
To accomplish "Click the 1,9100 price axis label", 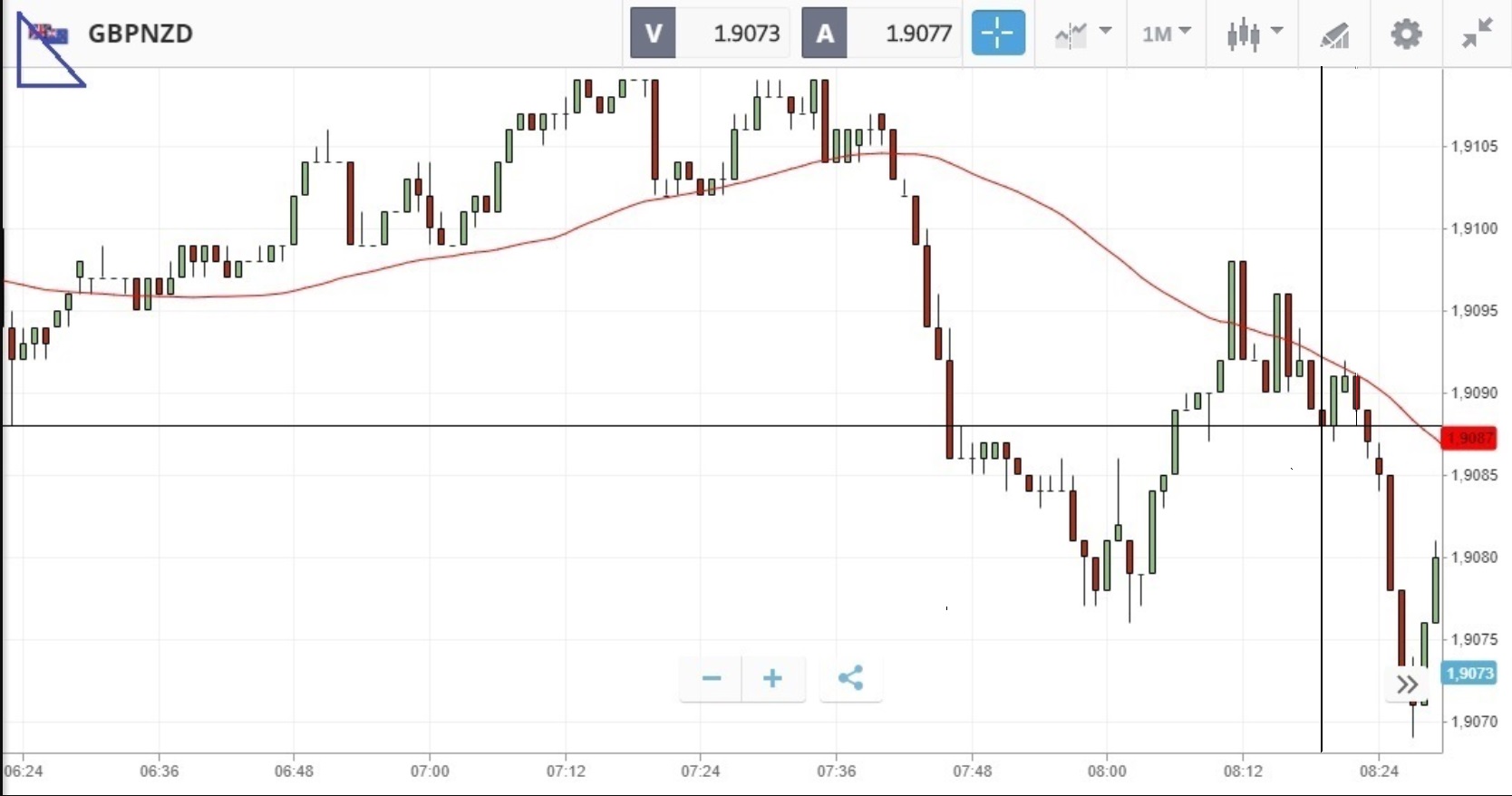I will click(x=1474, y=228).
